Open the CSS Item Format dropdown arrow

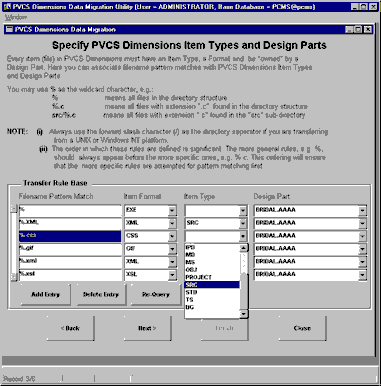(x=172, y=236)
